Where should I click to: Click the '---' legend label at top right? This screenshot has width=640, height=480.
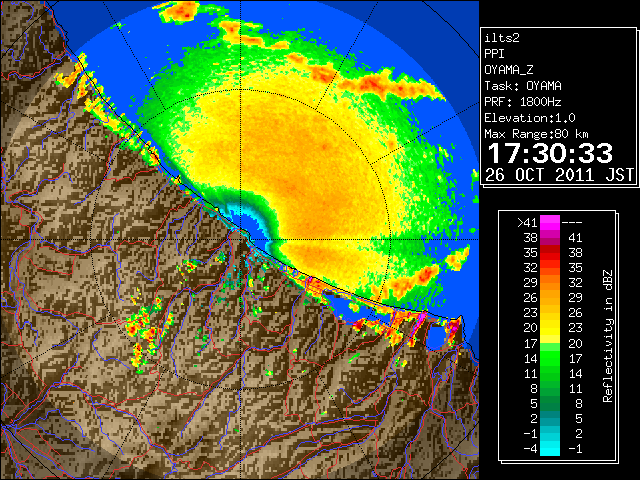pyautogui.click(x=572, y=223)
